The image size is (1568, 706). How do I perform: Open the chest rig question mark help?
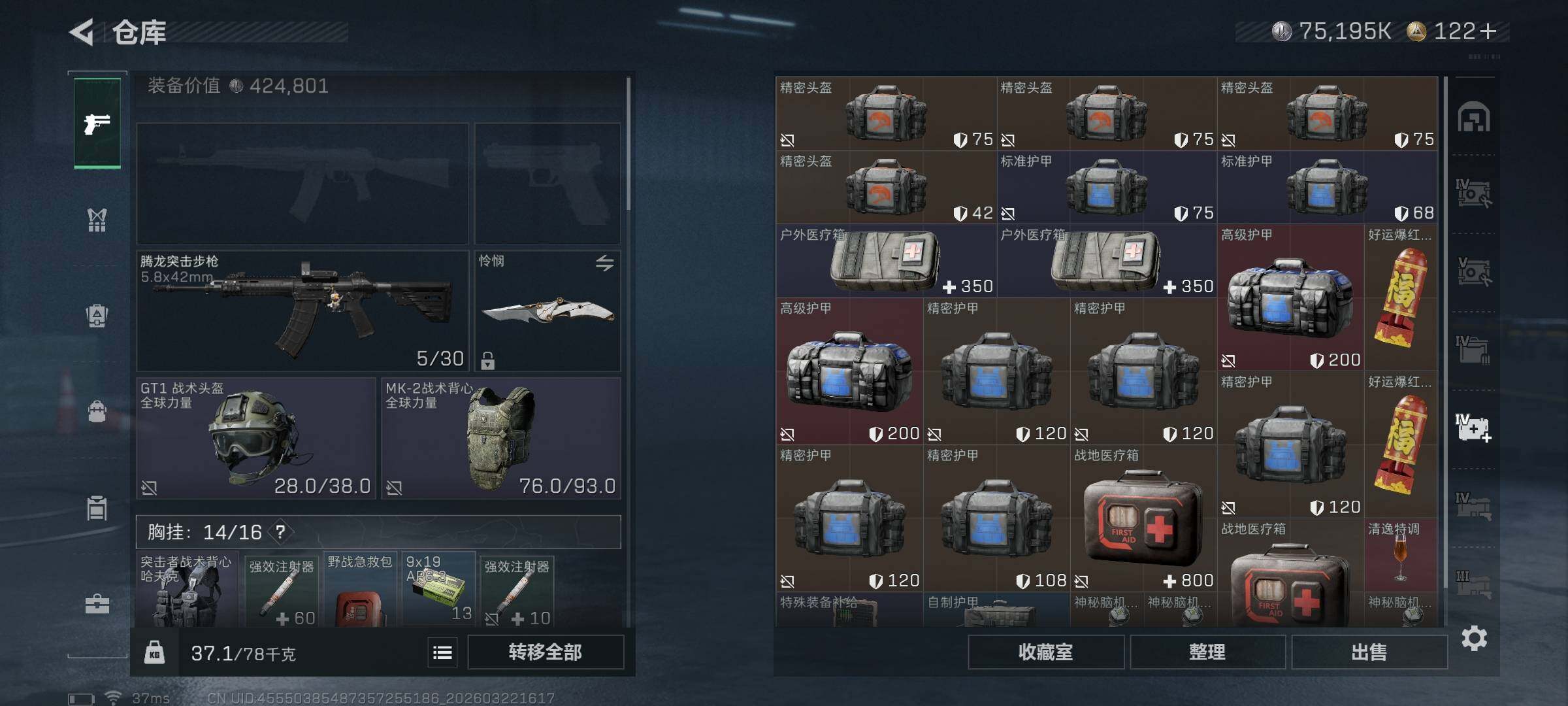[x=280, y=531]
